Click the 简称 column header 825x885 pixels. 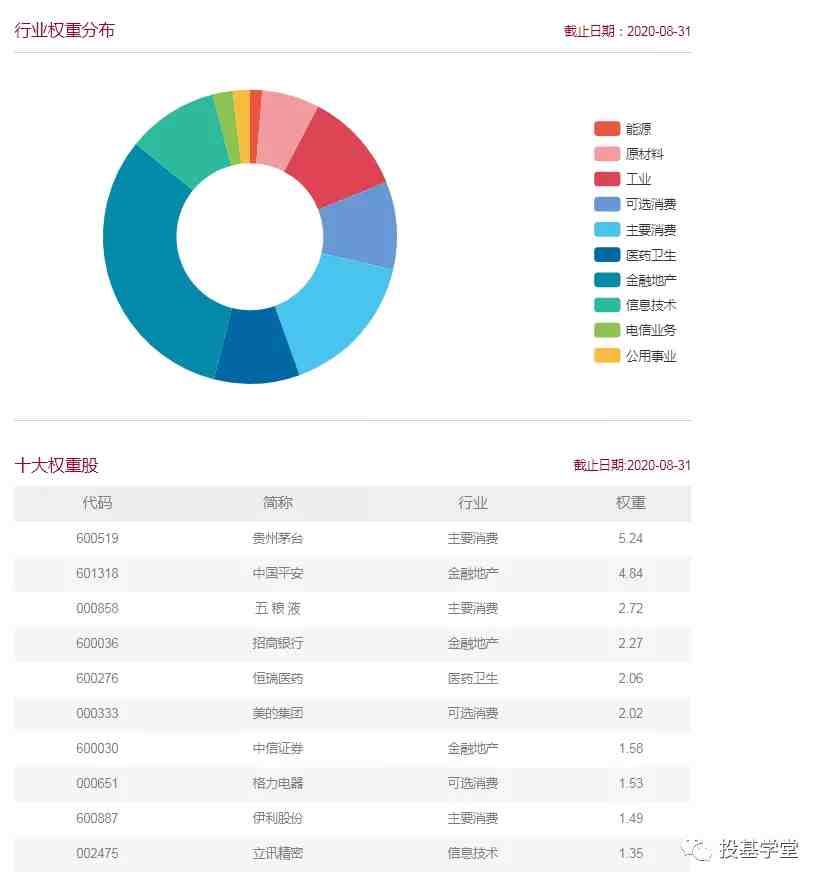278,502
